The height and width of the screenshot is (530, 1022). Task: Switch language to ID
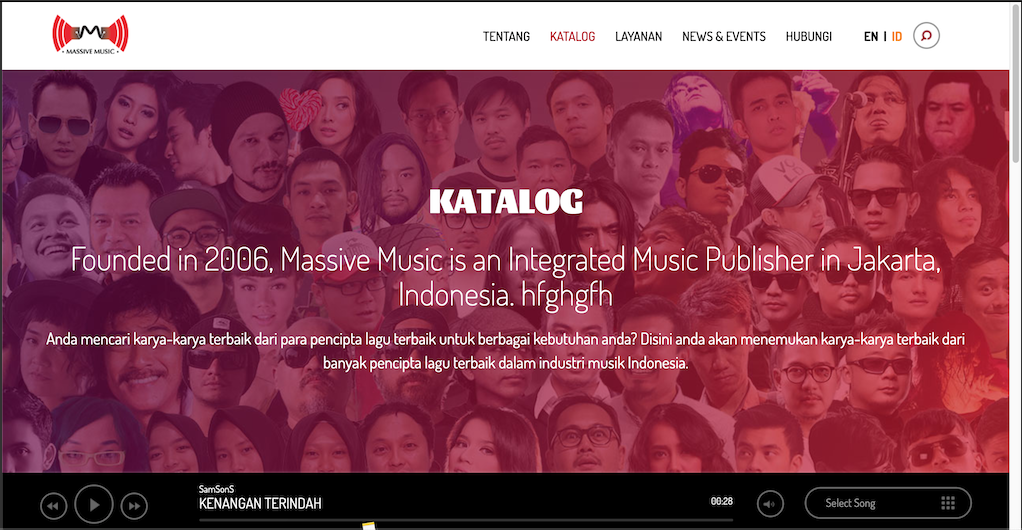897,37
